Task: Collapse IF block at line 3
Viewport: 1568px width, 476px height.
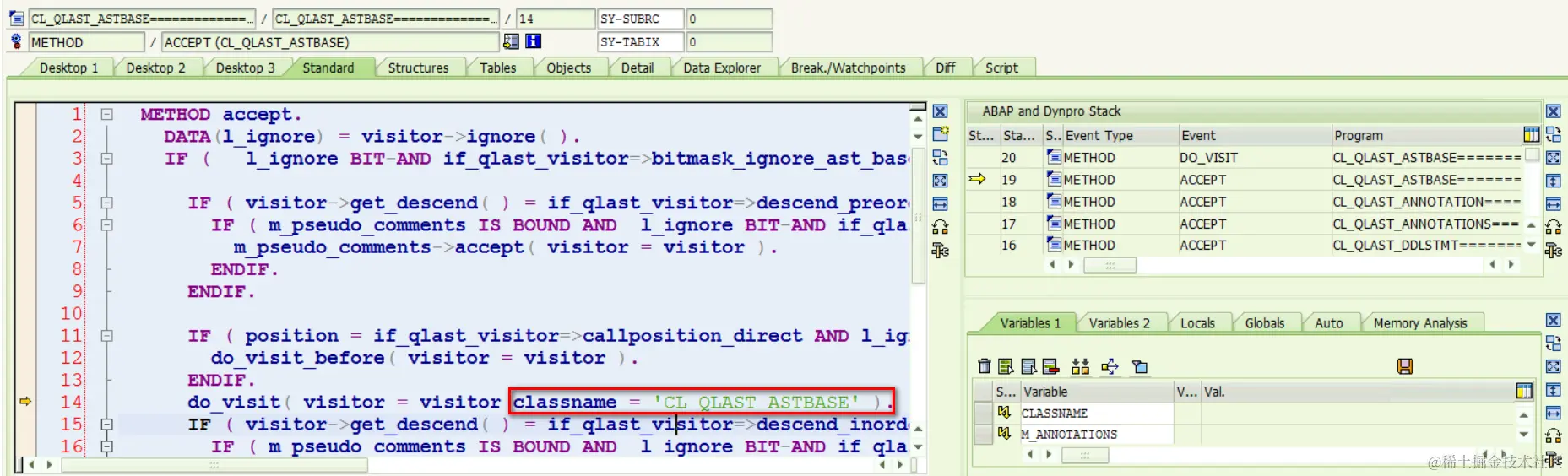Action: (107, 158)
